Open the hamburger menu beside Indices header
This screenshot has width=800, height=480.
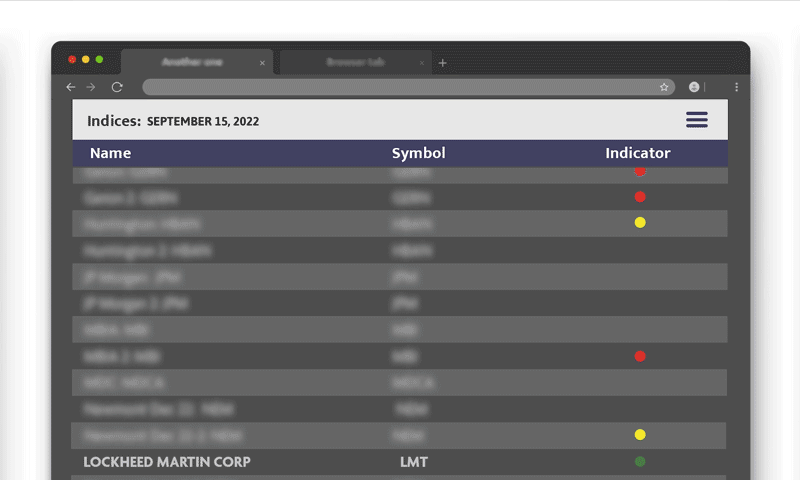point(696,120)
